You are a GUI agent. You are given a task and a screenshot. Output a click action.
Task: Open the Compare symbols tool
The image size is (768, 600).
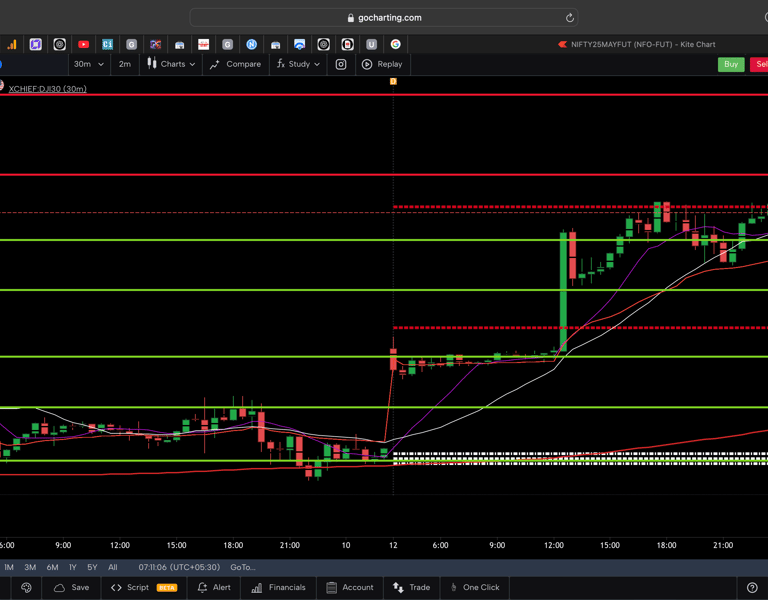point(236,64)
